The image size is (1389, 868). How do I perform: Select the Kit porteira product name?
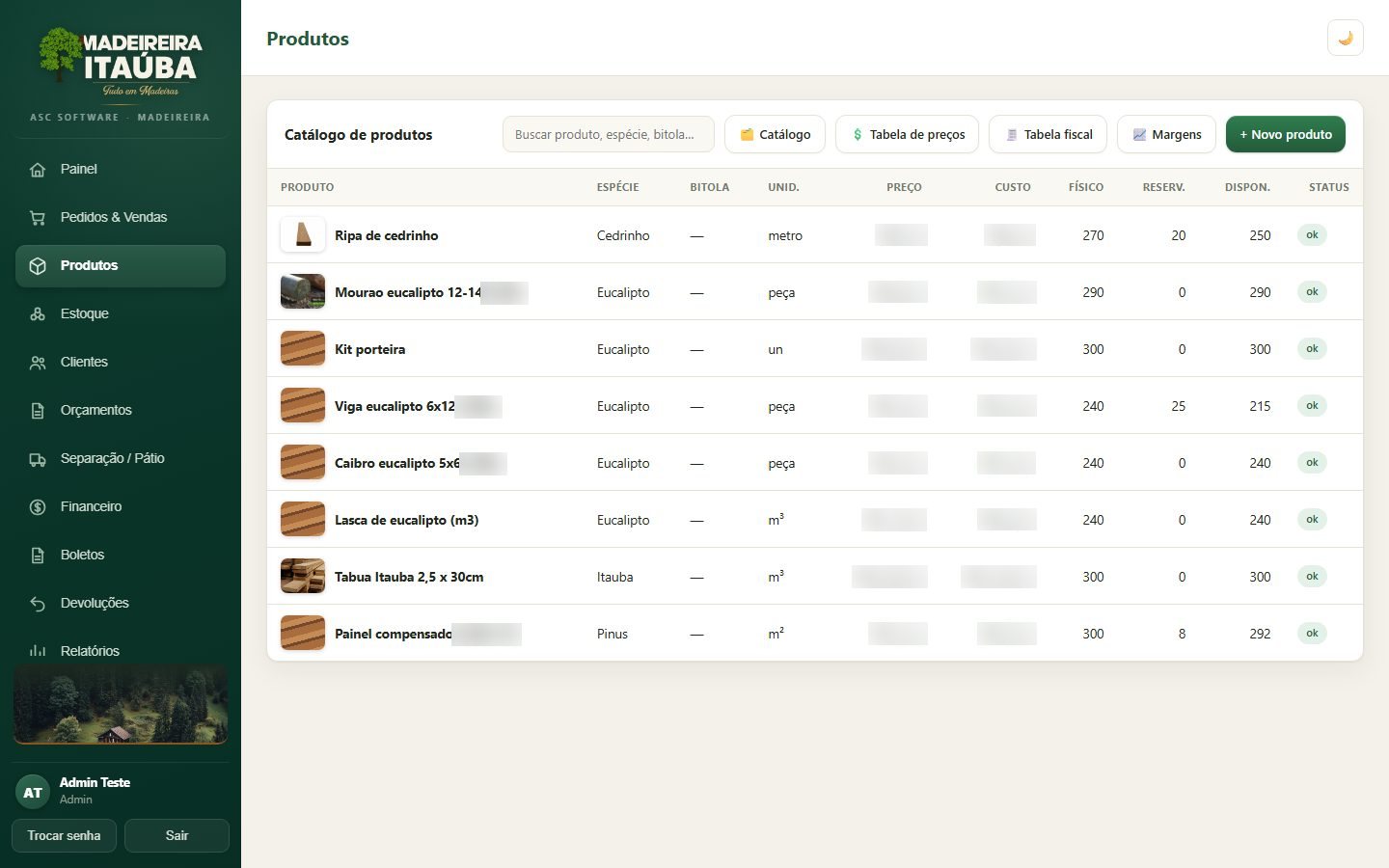click(369, 349)
